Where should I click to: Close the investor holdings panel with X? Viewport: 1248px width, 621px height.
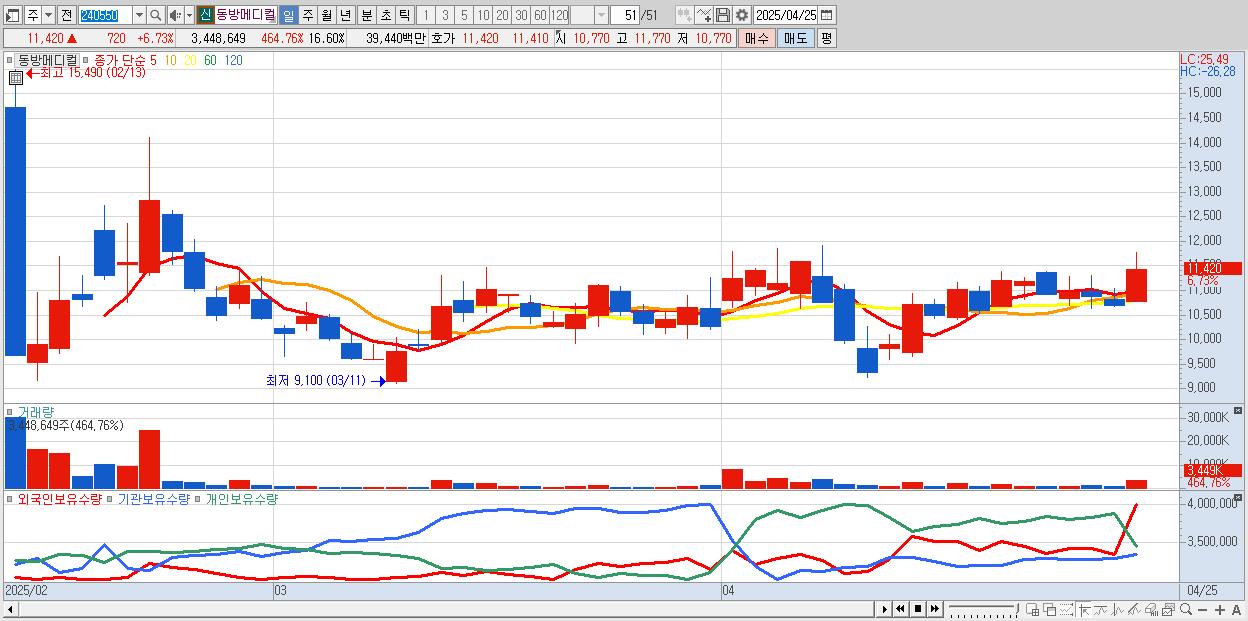[1238, 497]
